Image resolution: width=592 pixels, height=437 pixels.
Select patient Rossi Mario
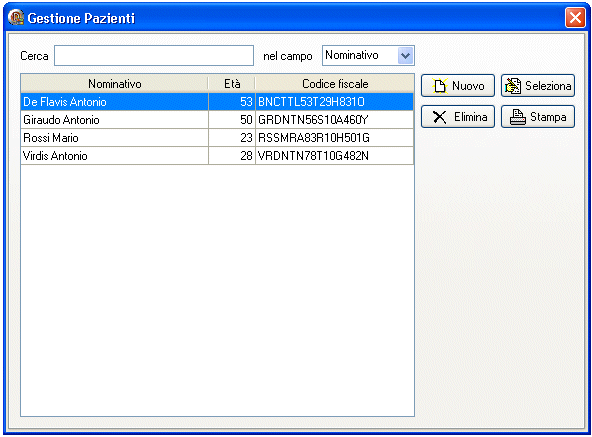pyautogui.click(x=51, y=138)
